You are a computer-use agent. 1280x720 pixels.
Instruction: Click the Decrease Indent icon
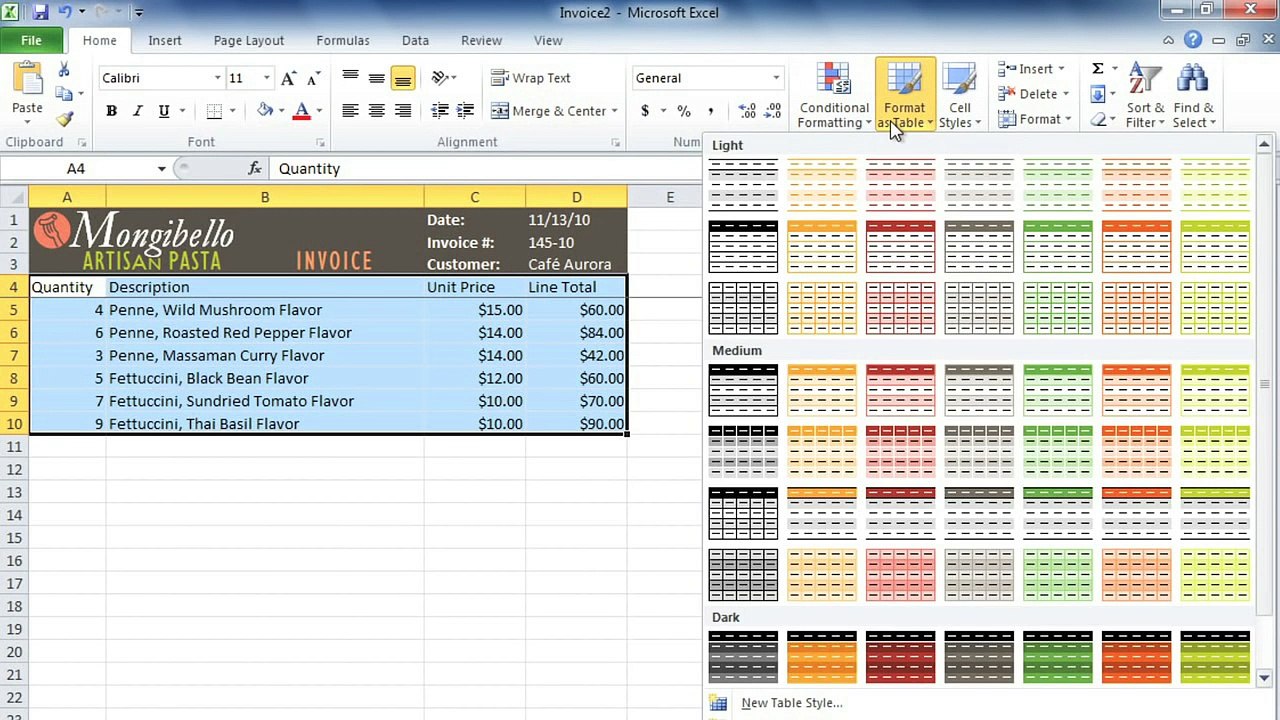[x=439, y=111]
